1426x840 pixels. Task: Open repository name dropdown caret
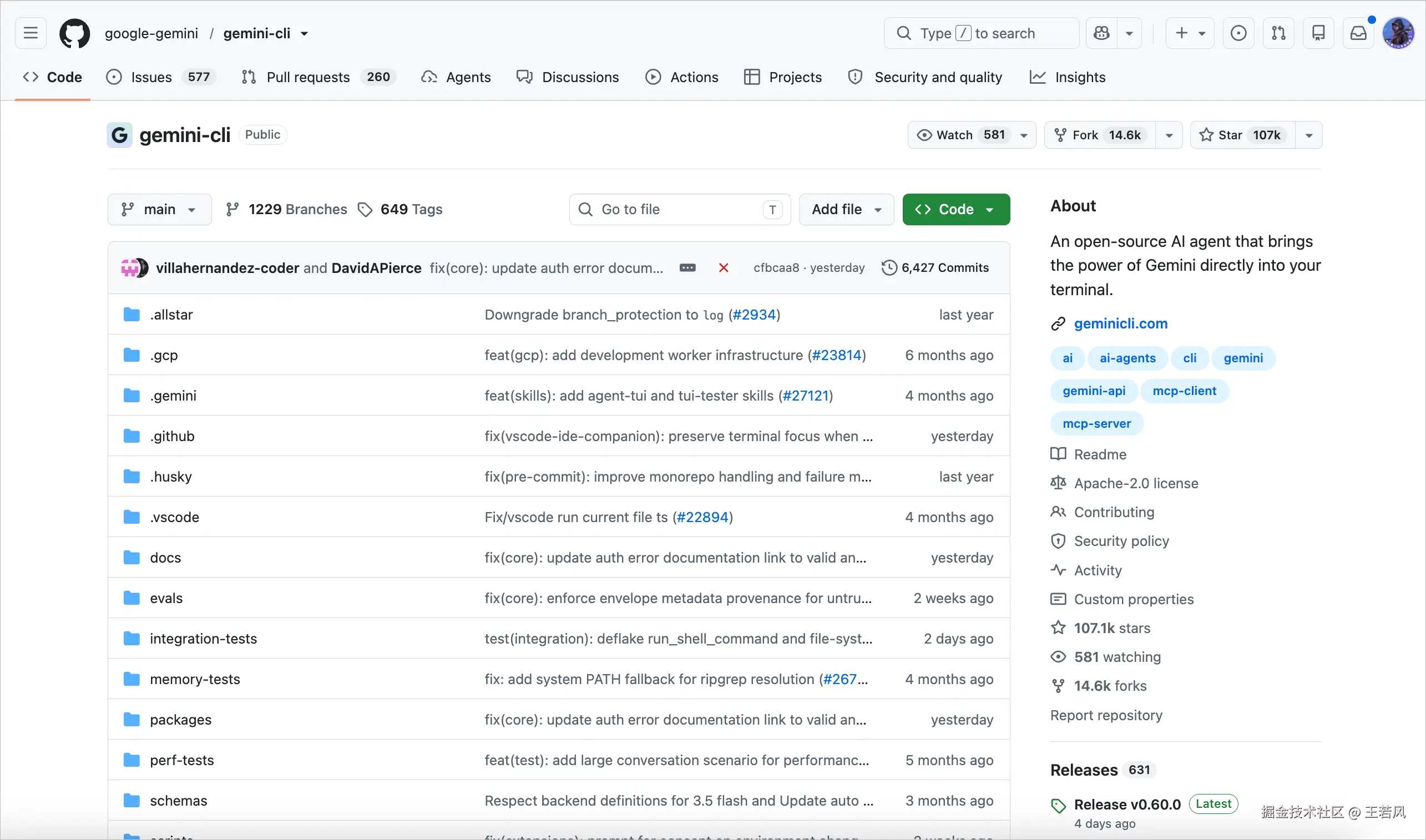pyautogui.click(x=305, y=33)
